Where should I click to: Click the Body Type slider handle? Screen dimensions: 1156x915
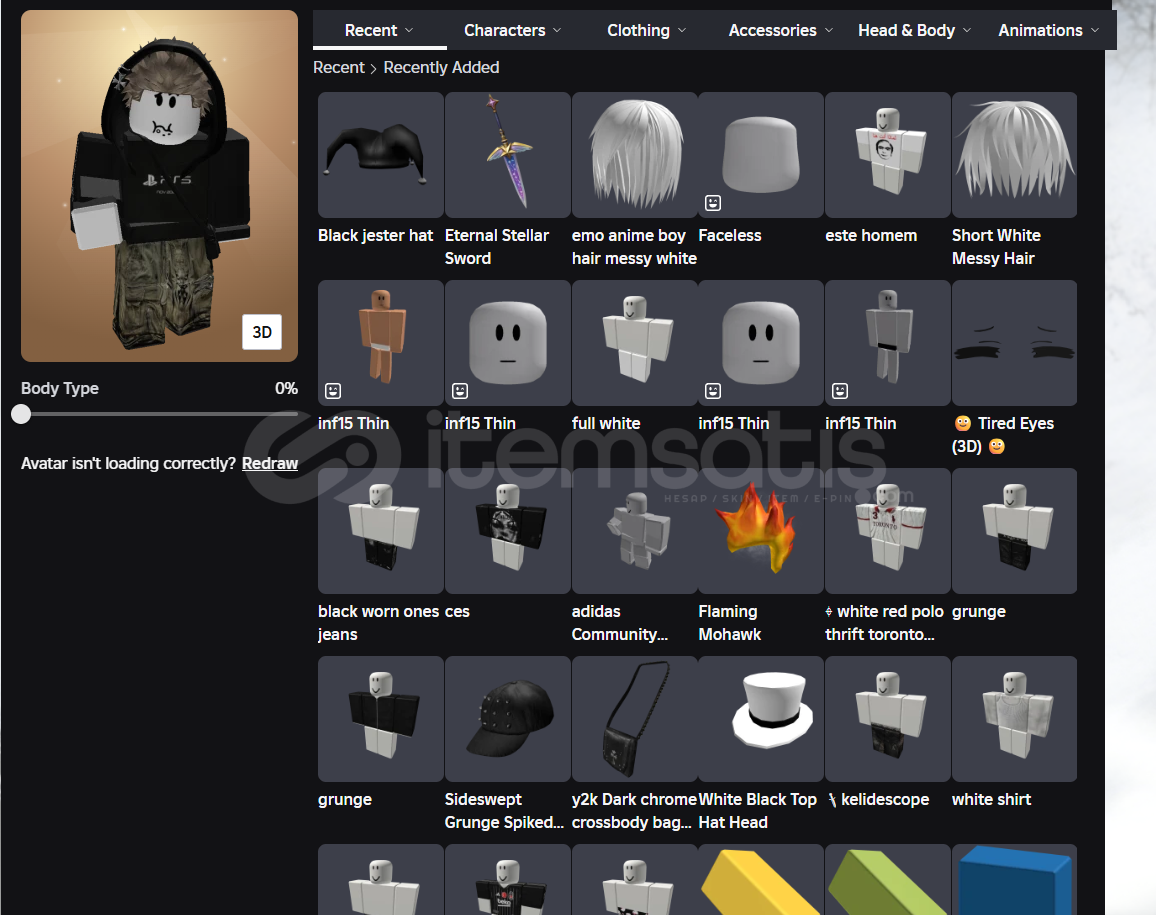click(x=21, y=414)
